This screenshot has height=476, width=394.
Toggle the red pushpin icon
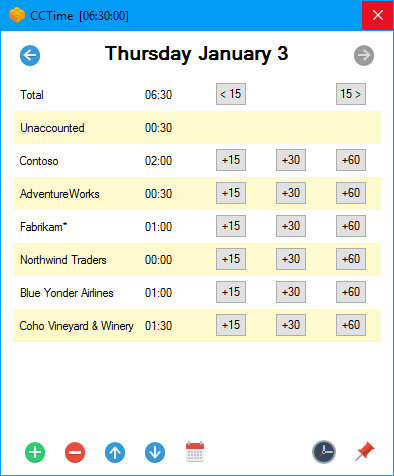pos(365,451)
